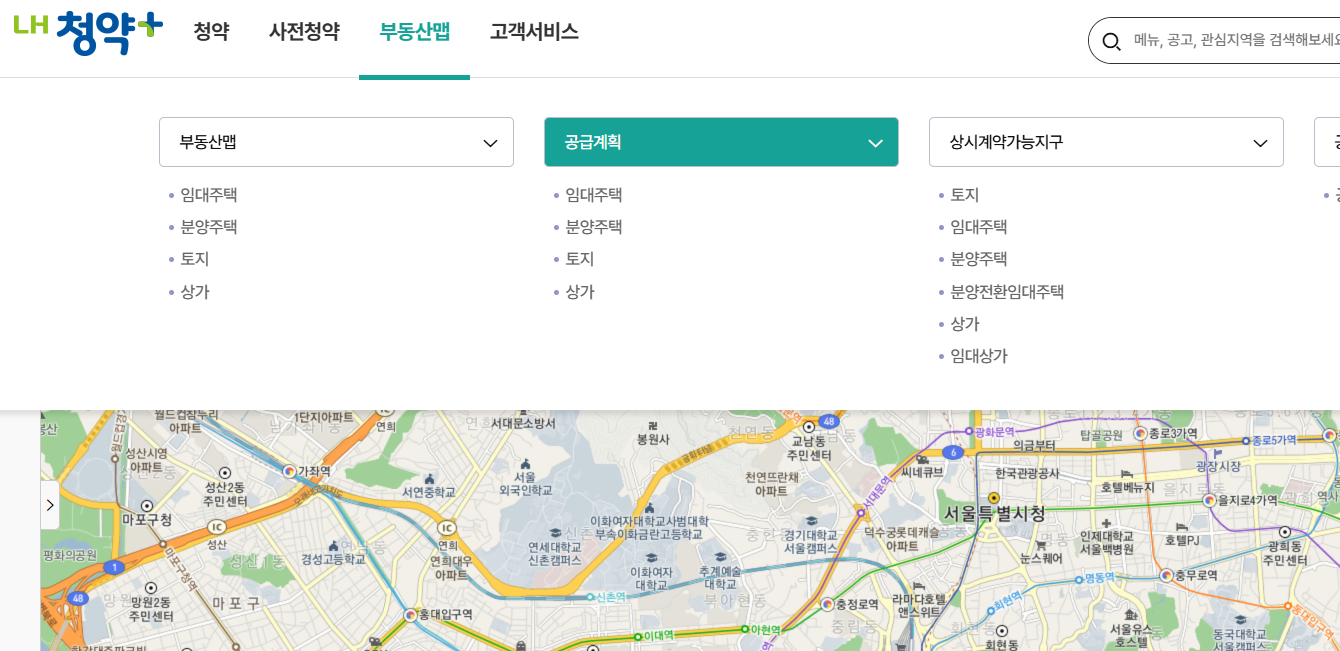Expand the map side panel arrow
The width and height of the screenshot is (1340, 651).
tap(49, 505)
